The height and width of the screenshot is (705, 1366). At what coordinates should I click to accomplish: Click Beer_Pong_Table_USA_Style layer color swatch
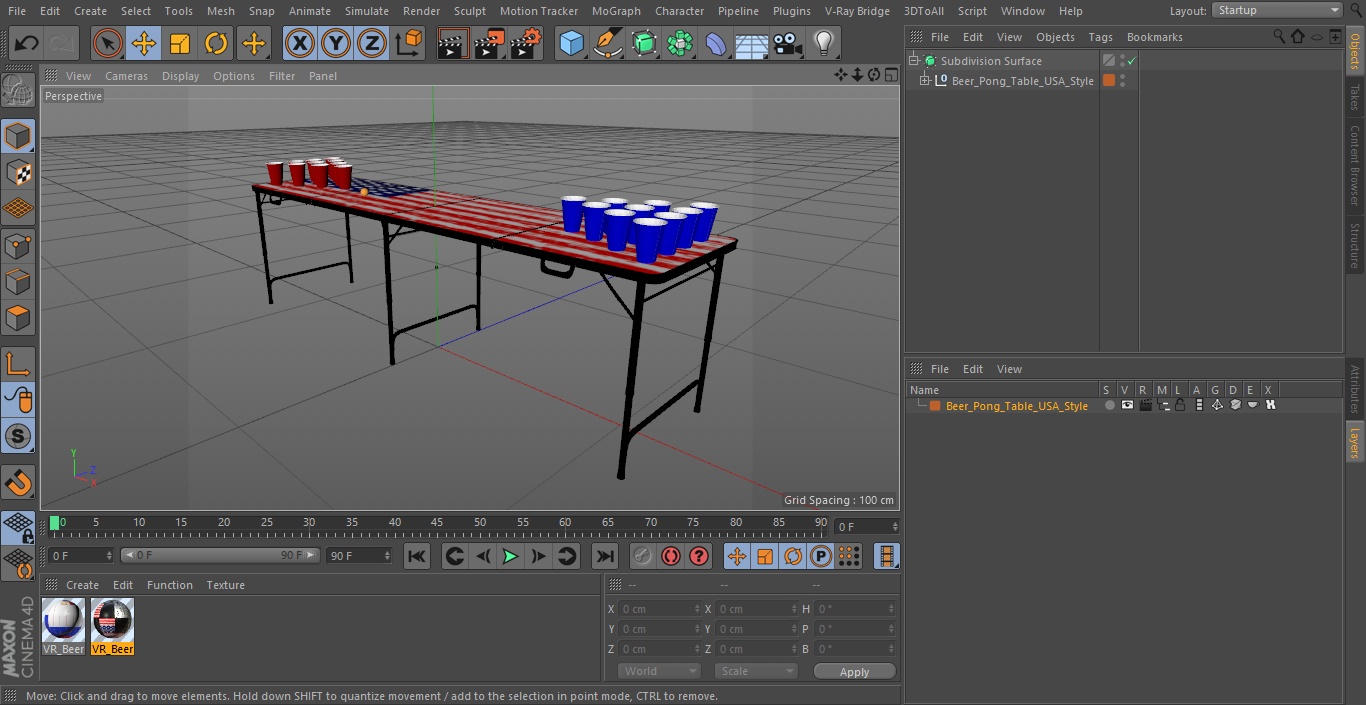935,406
